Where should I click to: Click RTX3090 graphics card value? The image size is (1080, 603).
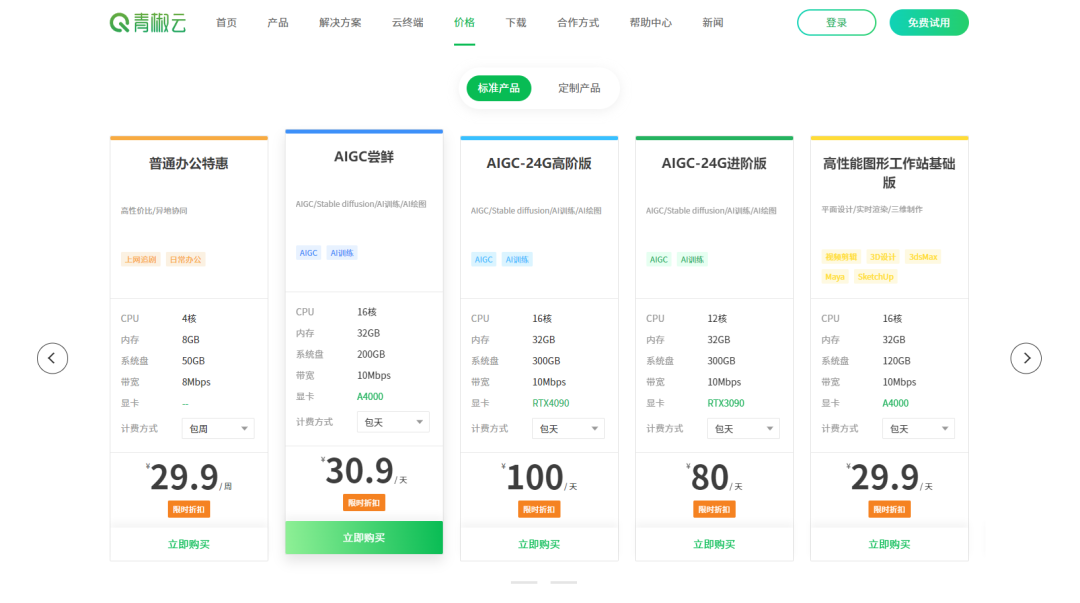point(726,403)
